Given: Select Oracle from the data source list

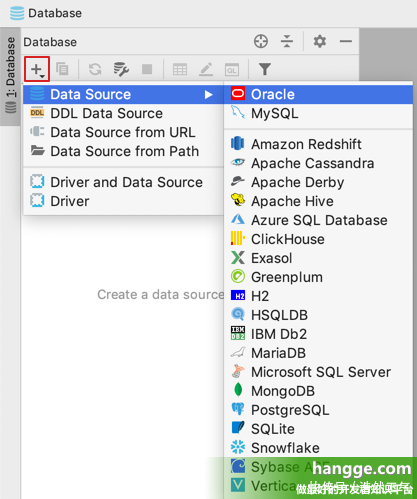Looking at the screenshot, I should coord(318,94).
